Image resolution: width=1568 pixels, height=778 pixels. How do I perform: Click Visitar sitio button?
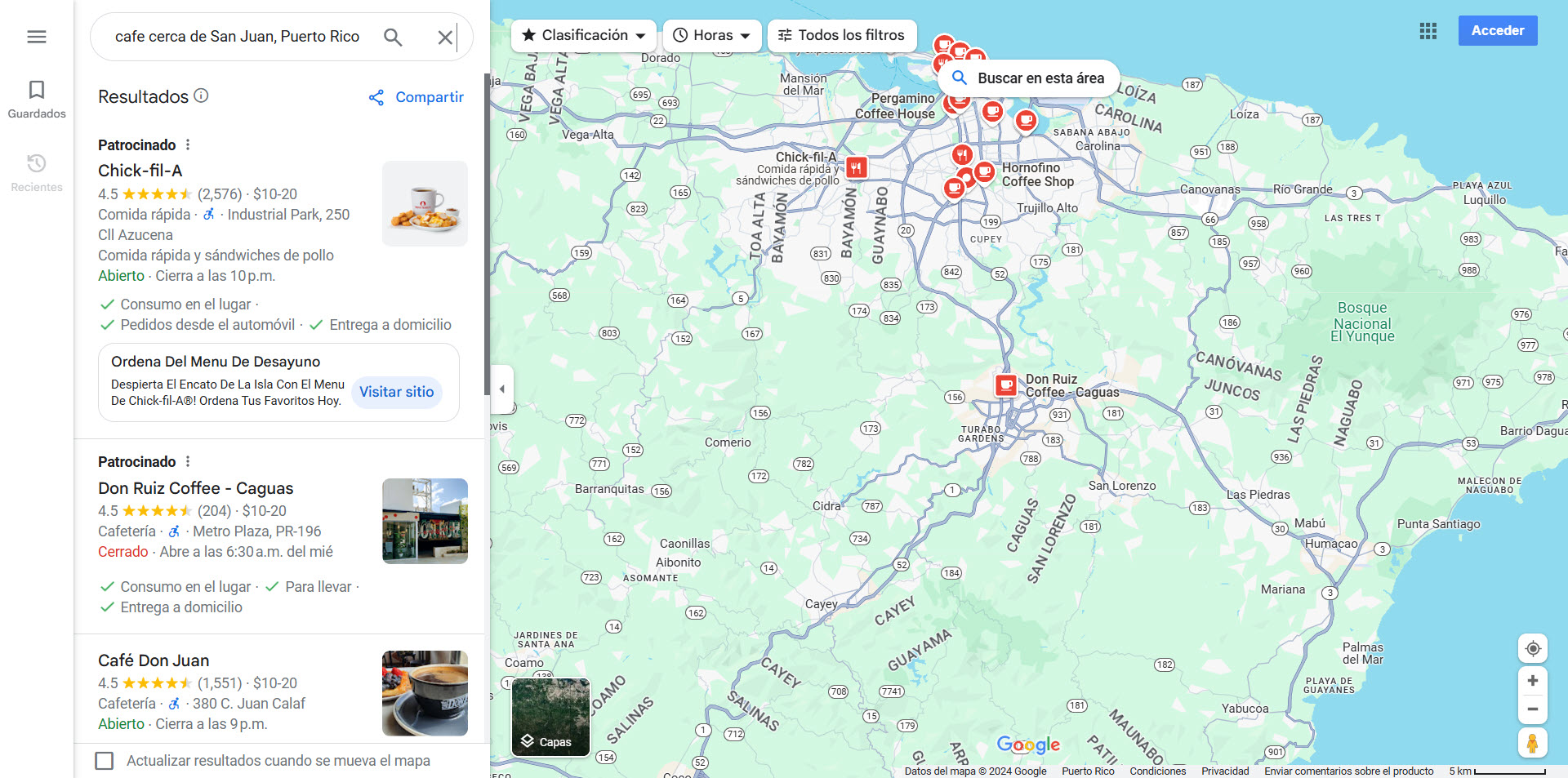pyautogui.click(x=397, y=392)
